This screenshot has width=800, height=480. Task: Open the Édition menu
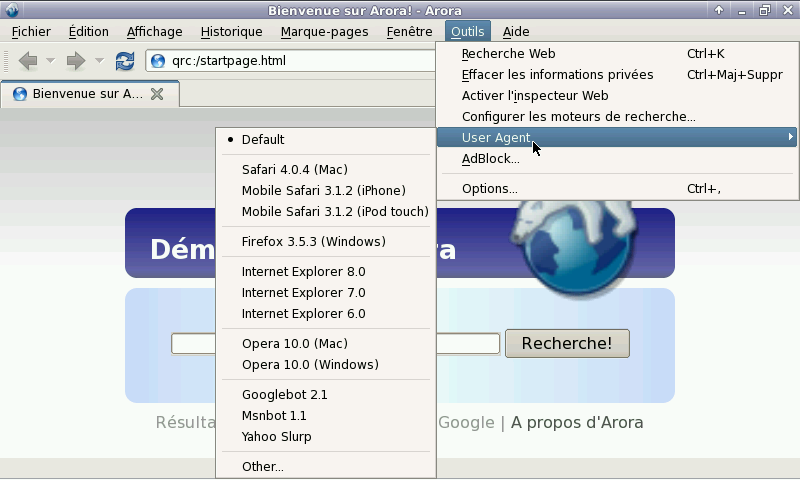(89, 32)
